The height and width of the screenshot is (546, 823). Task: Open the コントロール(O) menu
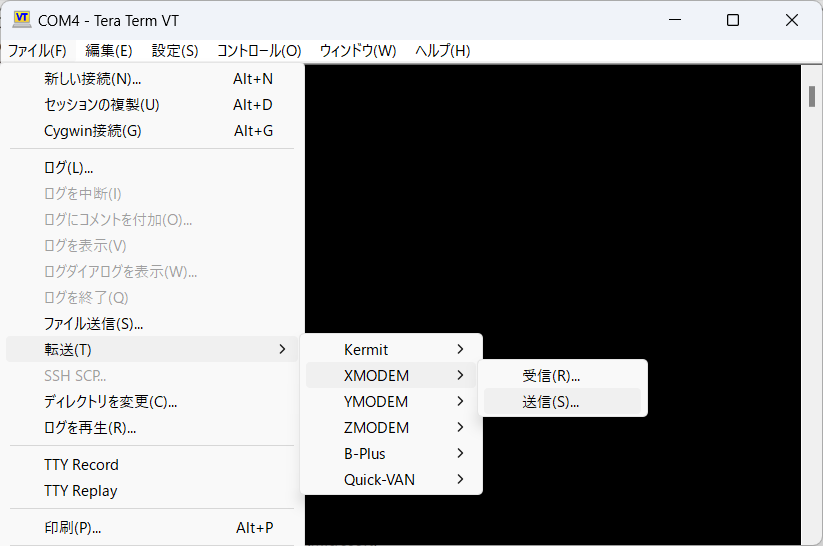point(259,51)
